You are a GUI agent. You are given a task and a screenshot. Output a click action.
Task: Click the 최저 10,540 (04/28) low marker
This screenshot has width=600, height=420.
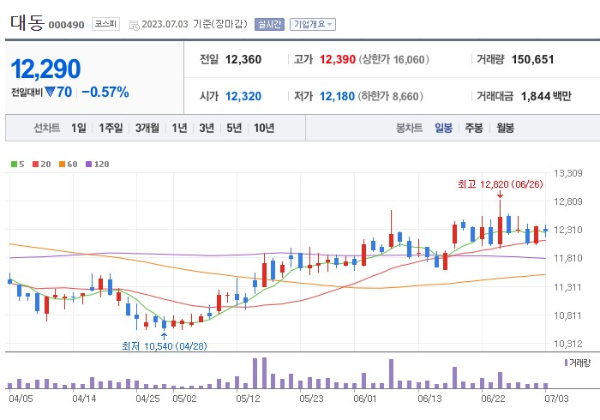click(165, 346)
